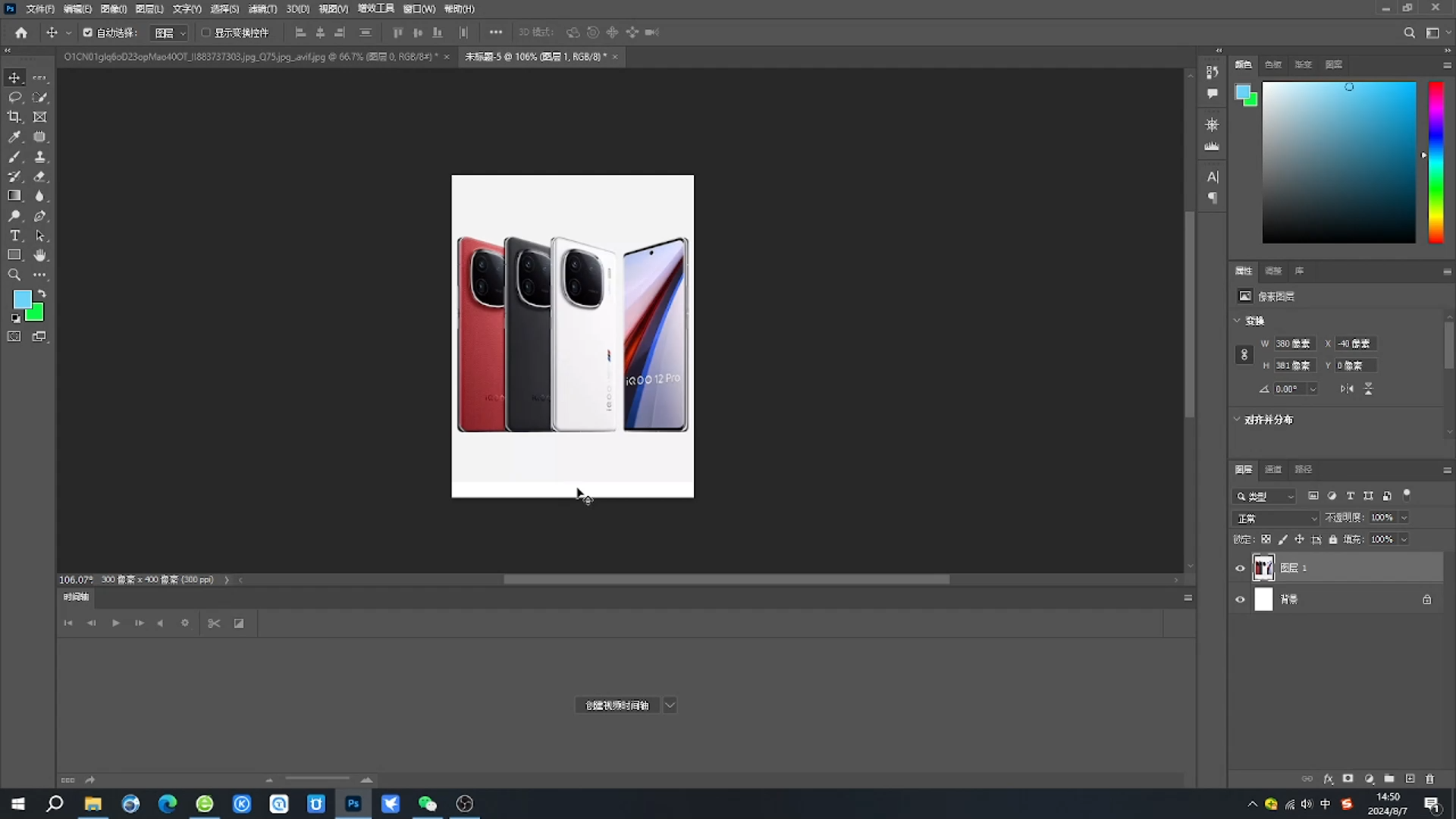Viewport: 1456px width, 819px height.
Task: Play the timeline
Action: 116,623
